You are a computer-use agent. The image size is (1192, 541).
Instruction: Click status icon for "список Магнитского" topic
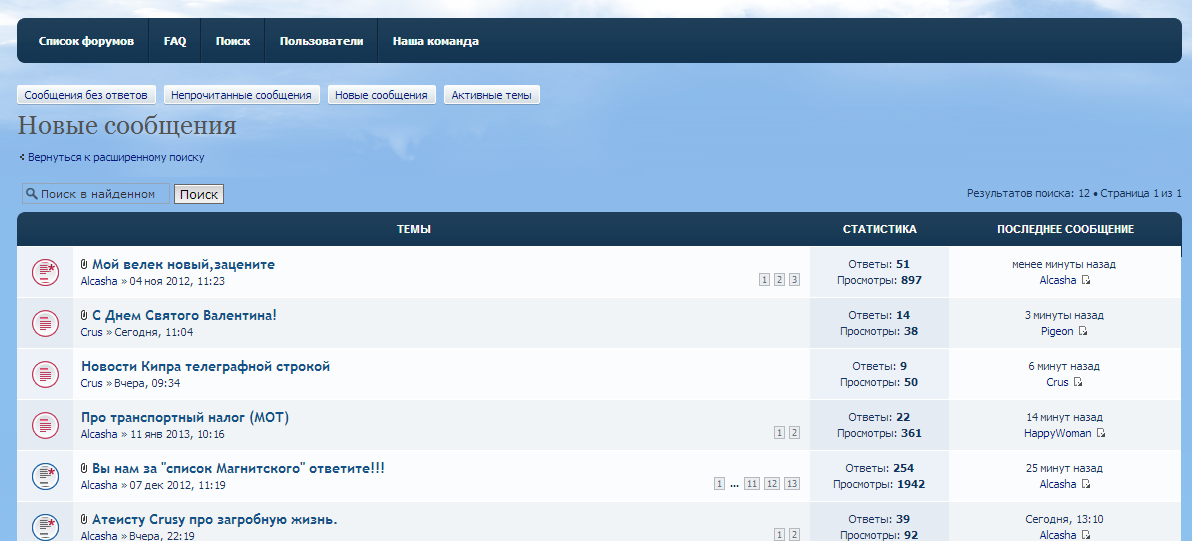point(45,476)
